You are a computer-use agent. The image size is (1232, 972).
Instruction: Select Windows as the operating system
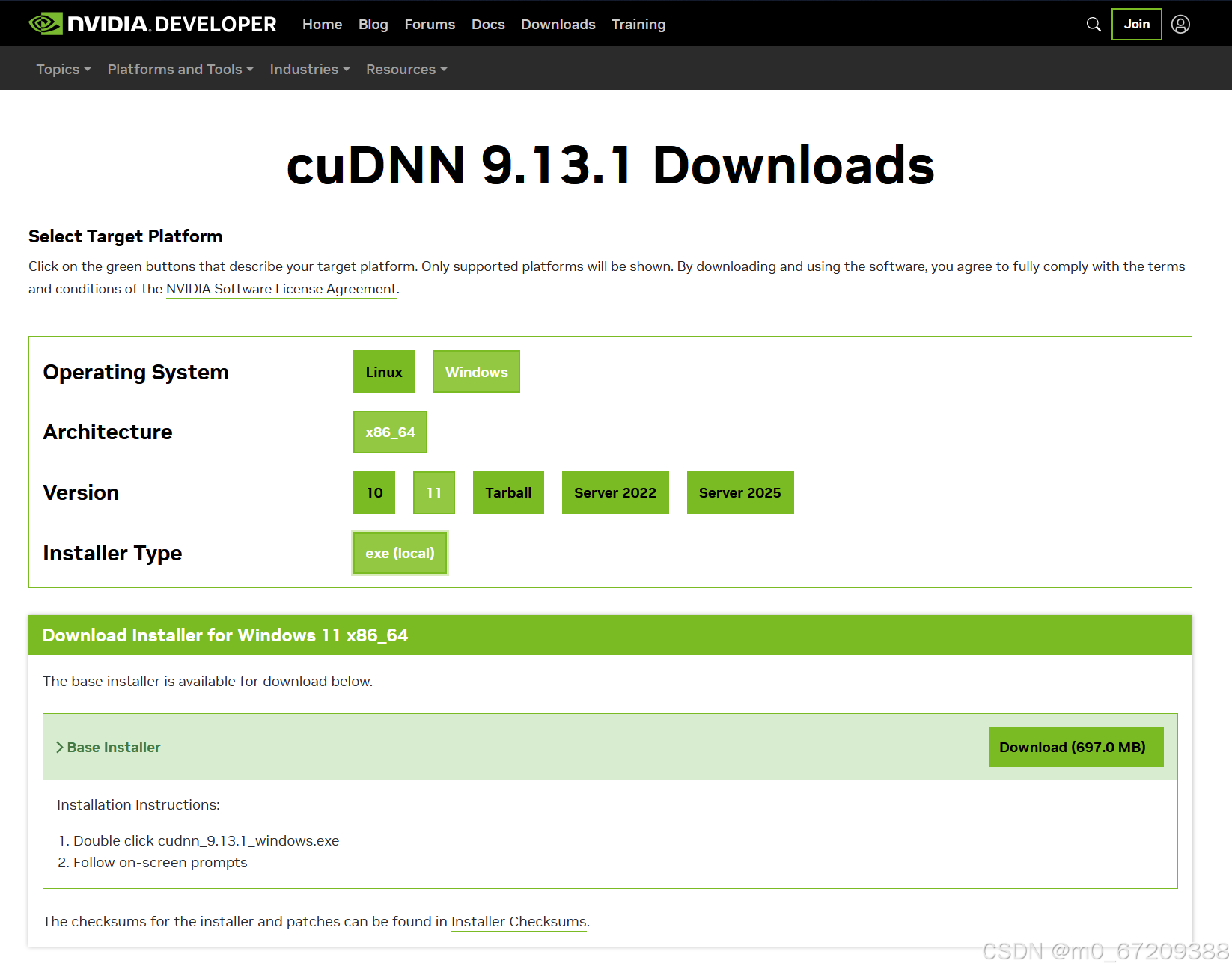click(476, 371)
